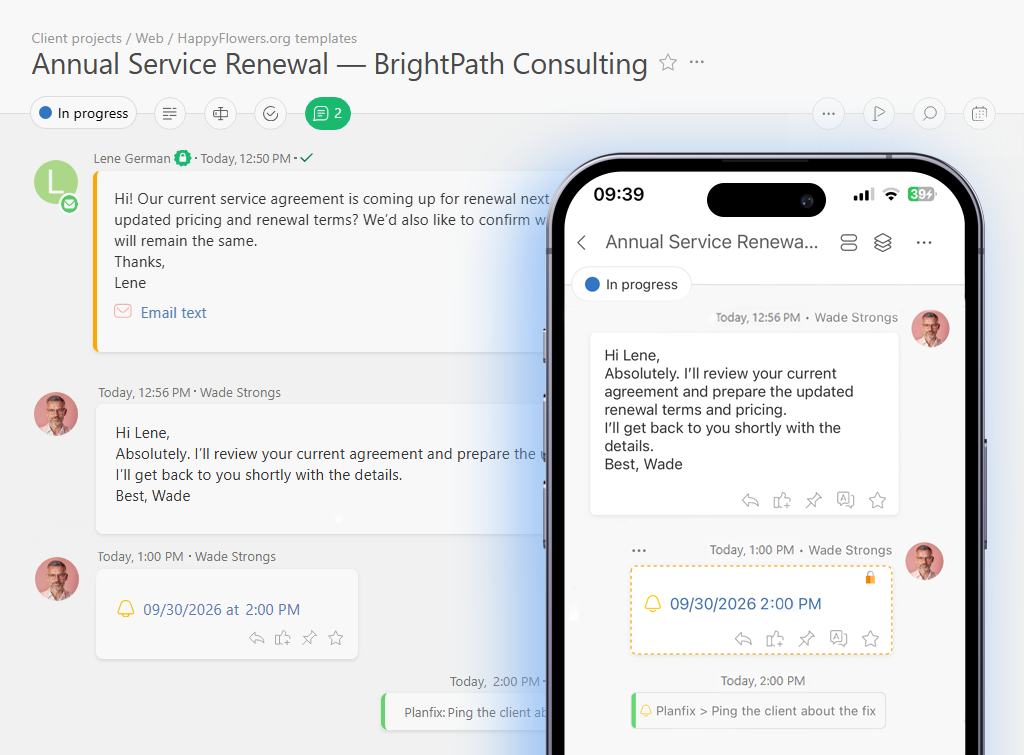Pin the phone Hi Lene message
This screenshot has height=755, width=1024.
coord(814,501)
